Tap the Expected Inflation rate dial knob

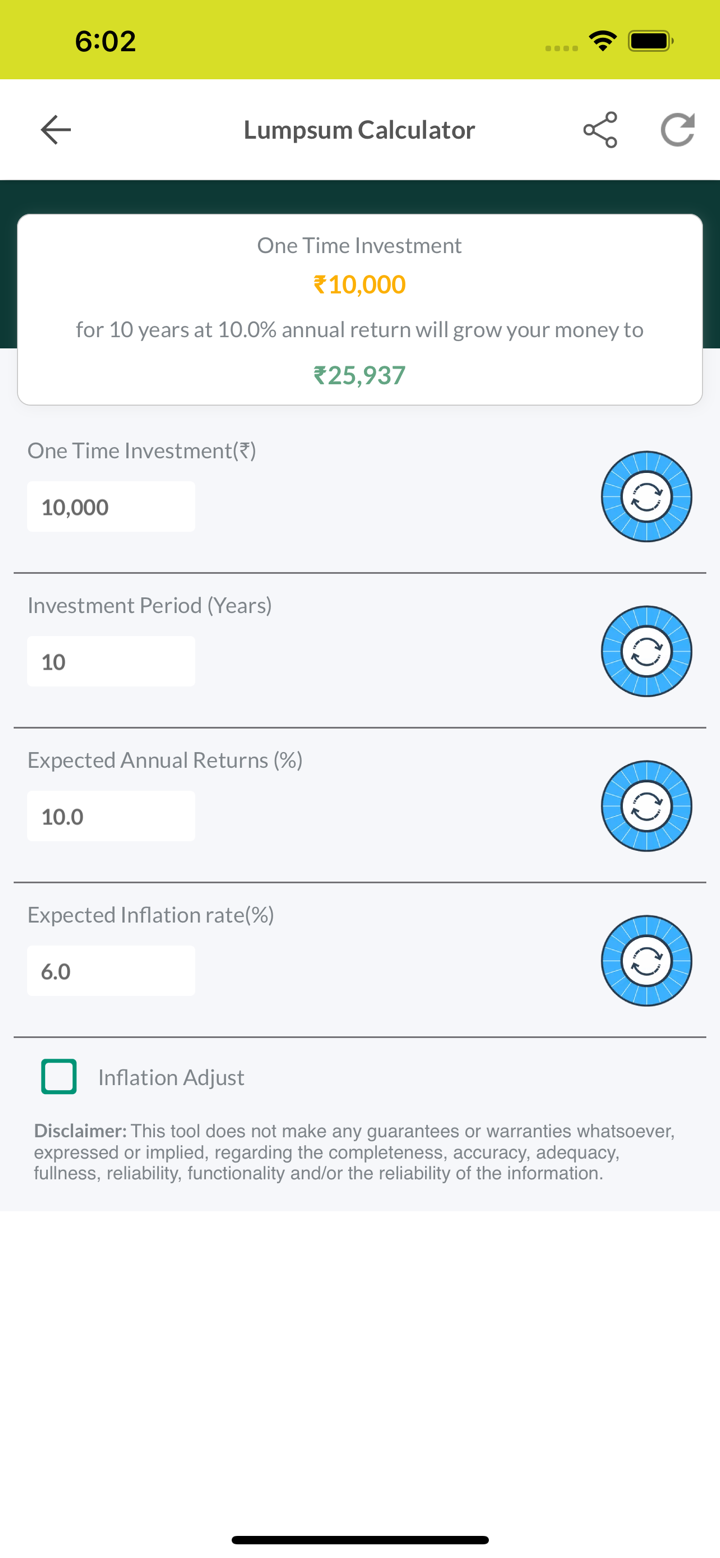pyautogui.click(x=647, y=961)
